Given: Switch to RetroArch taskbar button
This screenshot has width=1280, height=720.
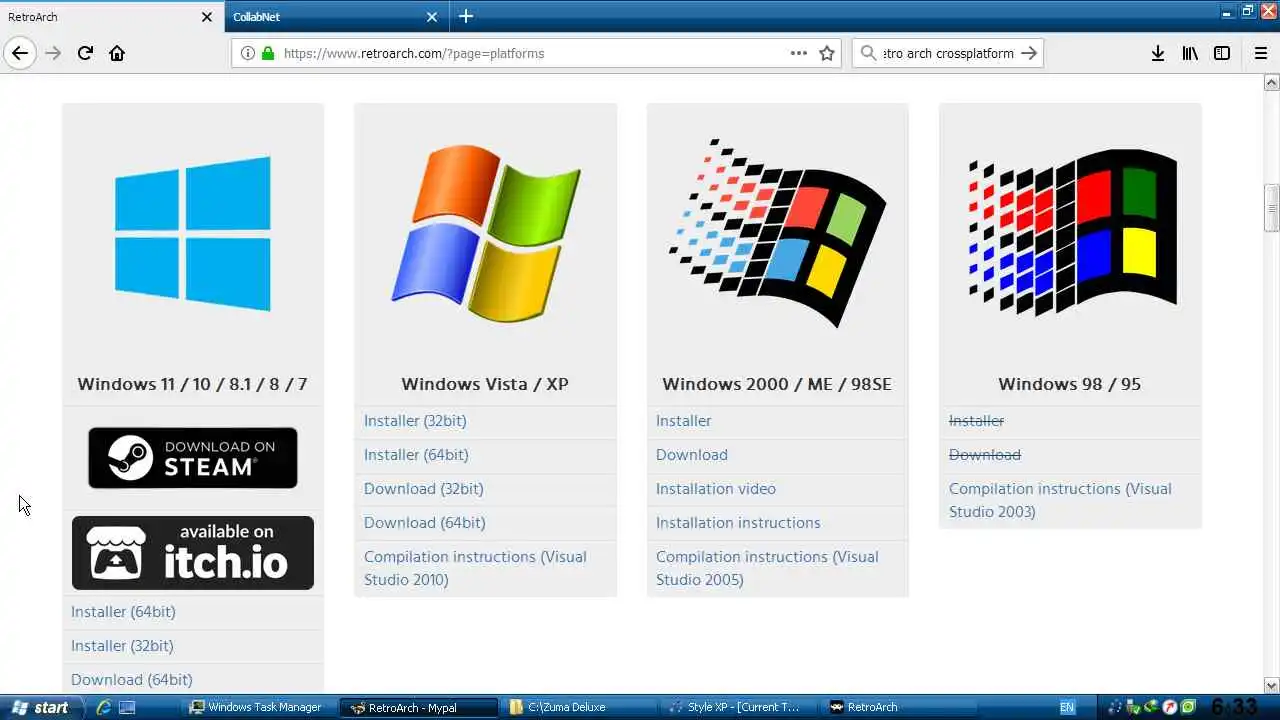Looking at the screenshot, I should pos(897,707).
